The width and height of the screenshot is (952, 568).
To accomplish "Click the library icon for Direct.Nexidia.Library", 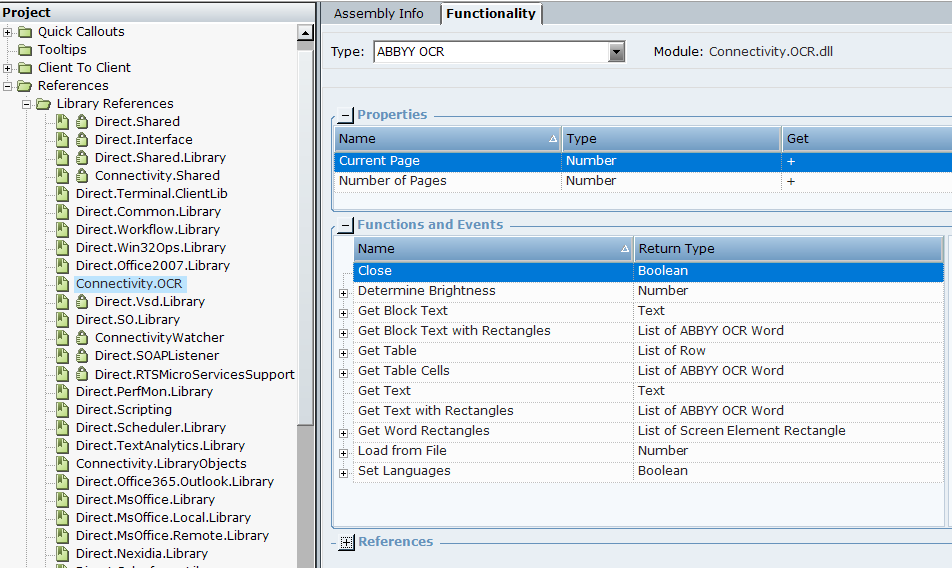I will pyautogui.click(x=63, y=554).
